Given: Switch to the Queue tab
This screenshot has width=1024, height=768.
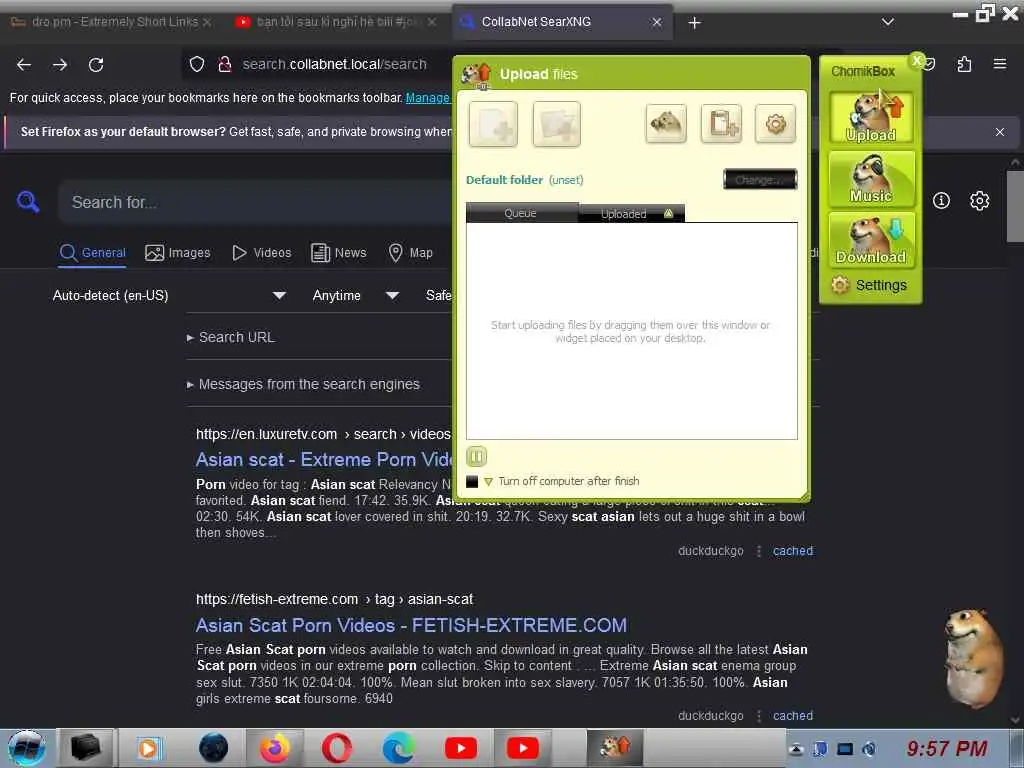Looking at the screenshot, I should 521,213.
